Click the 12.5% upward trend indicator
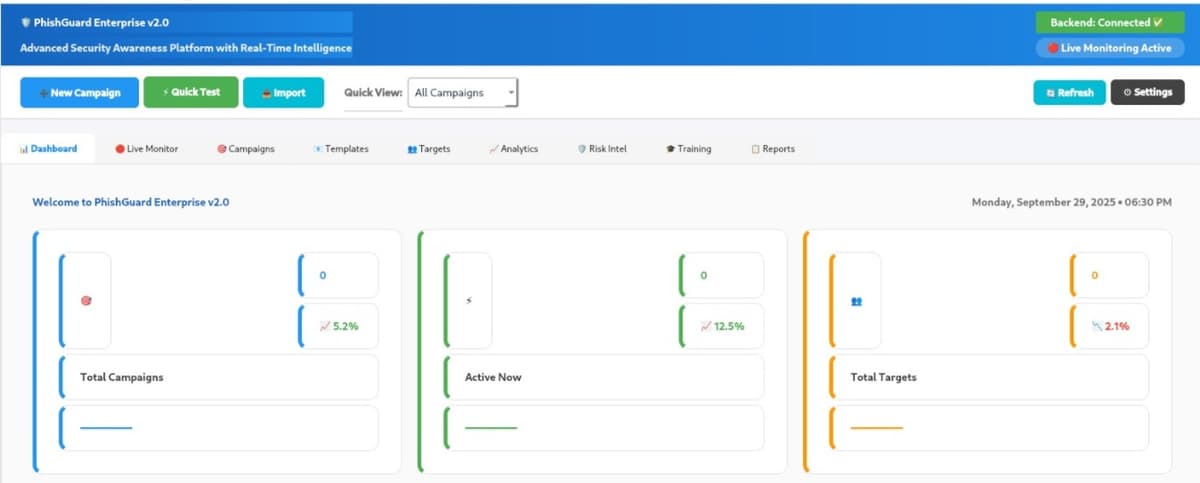1200x483 pixels. 722,326
